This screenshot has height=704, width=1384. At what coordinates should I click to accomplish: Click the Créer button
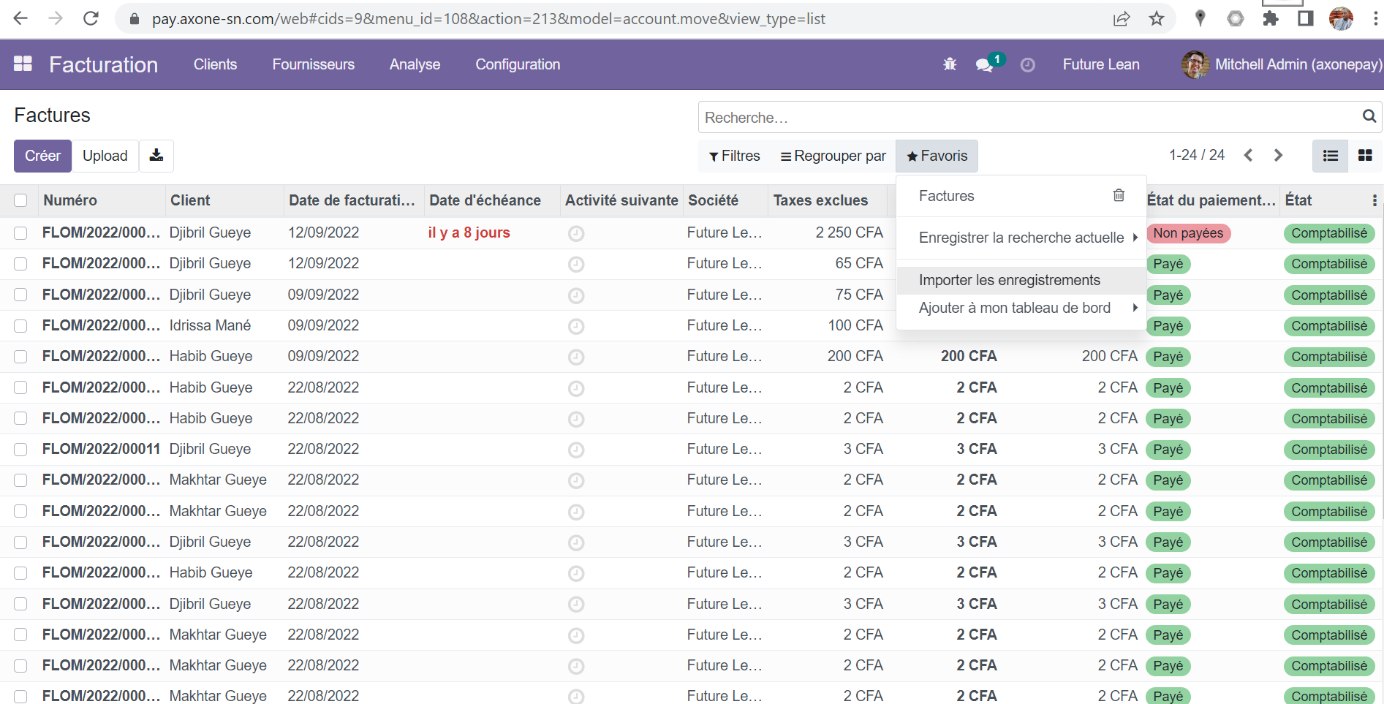point(43,156)
